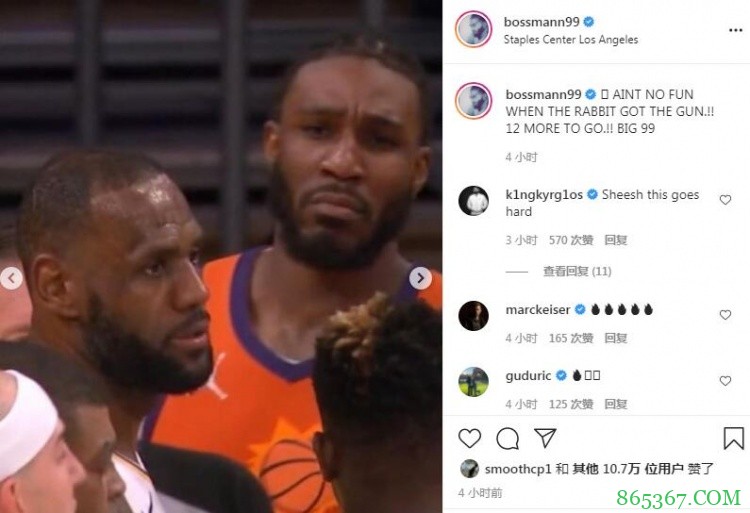Image resolution: width=750 pixels, height=513 pixels.
Task: Open k1ngkyrg1os profile picture
Action: (x=474, y=201)
